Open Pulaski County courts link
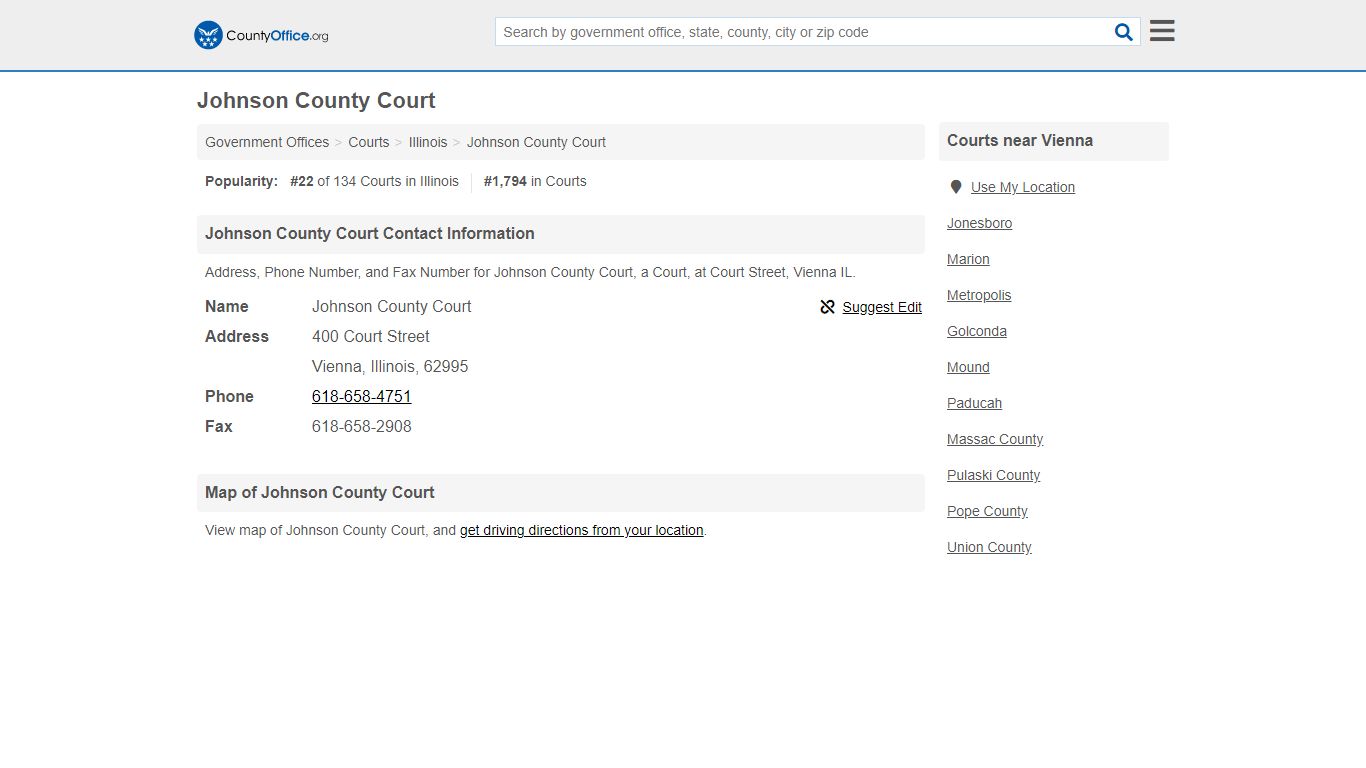This screenshot has width=1366, height=768. click(994, 475)
